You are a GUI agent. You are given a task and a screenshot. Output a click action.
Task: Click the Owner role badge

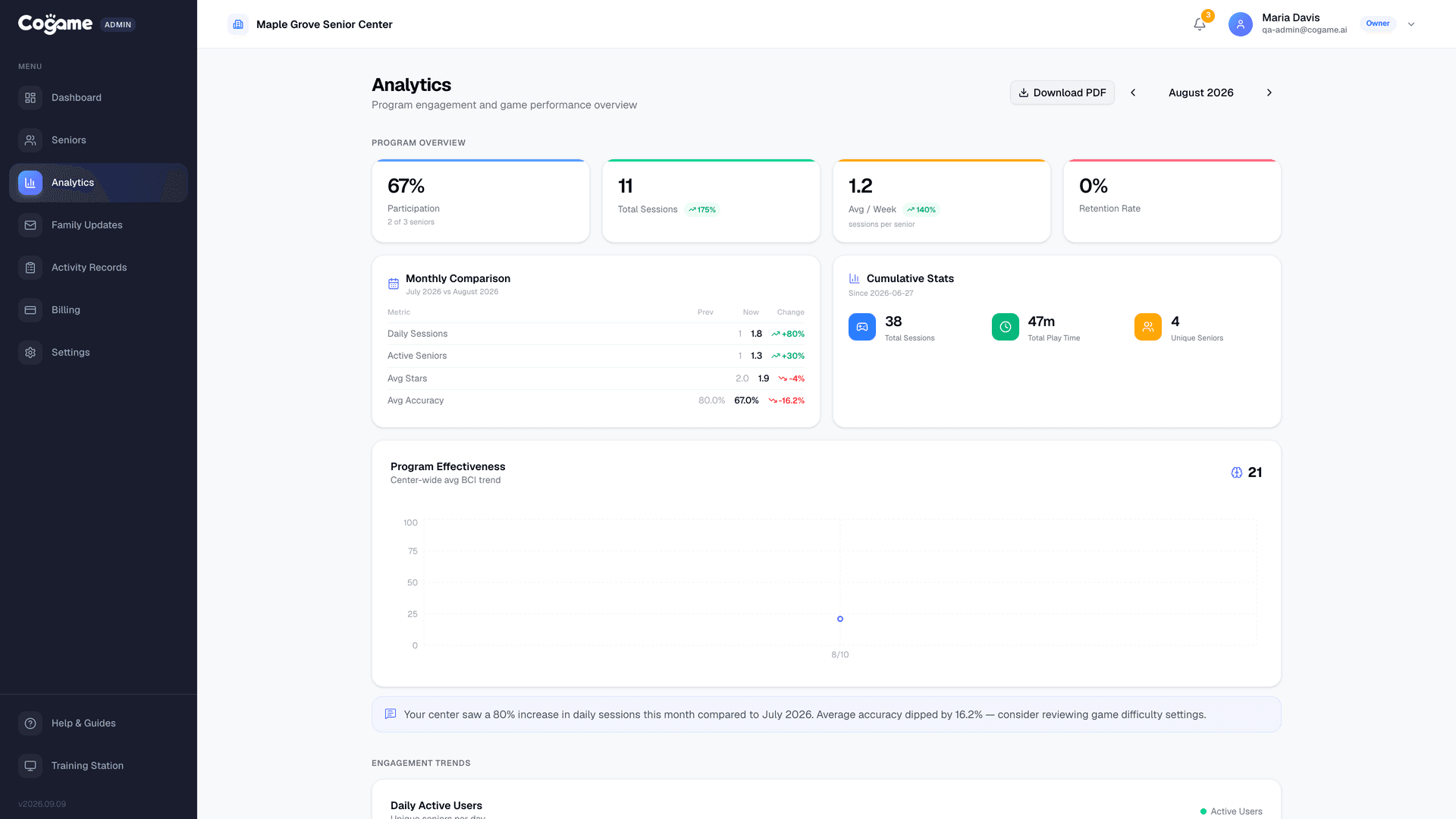(x=1378, y=24)
